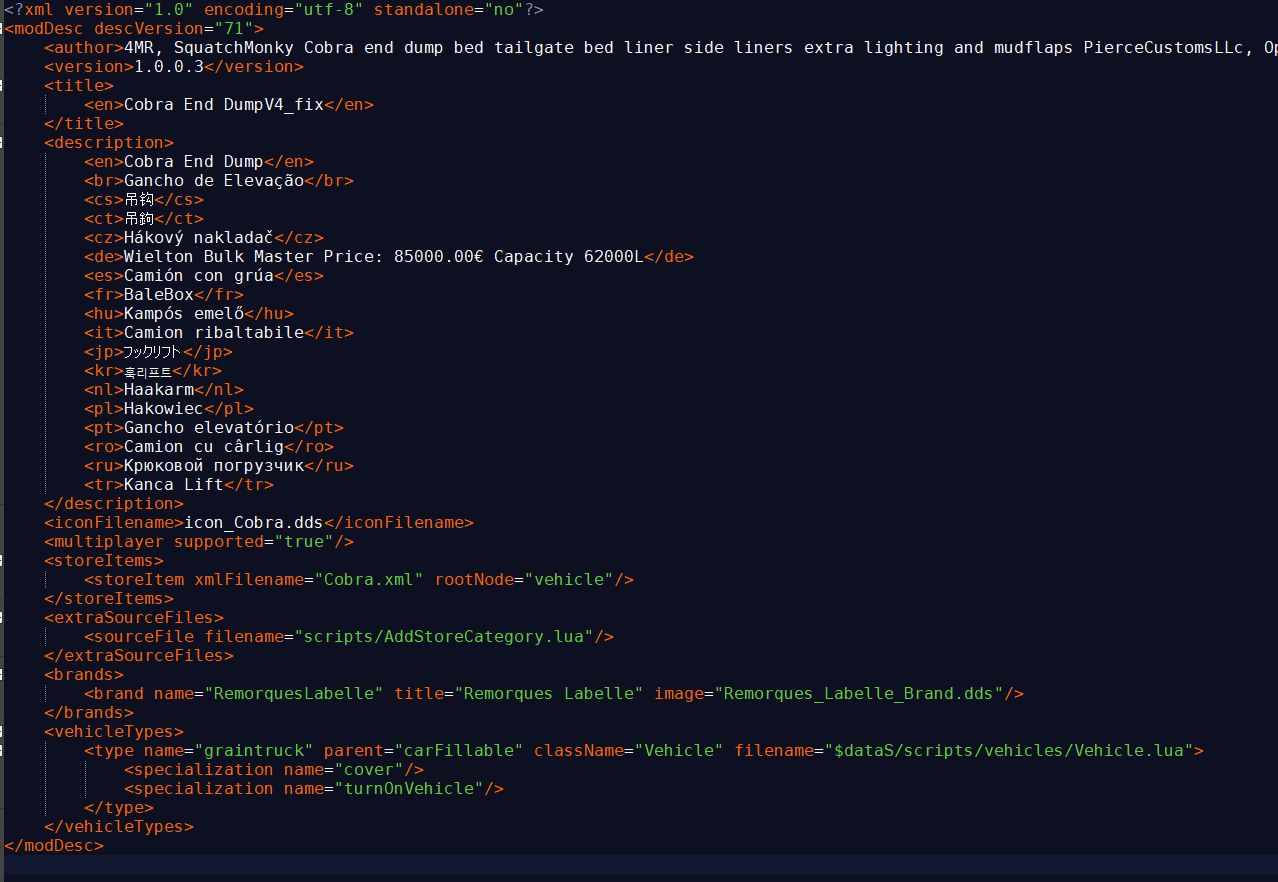The height and width of the screenshot is (882, 1278).
Task: Click the closing extraSourceFiles tag
Action: pyautogui.click(x=139, y=655)
